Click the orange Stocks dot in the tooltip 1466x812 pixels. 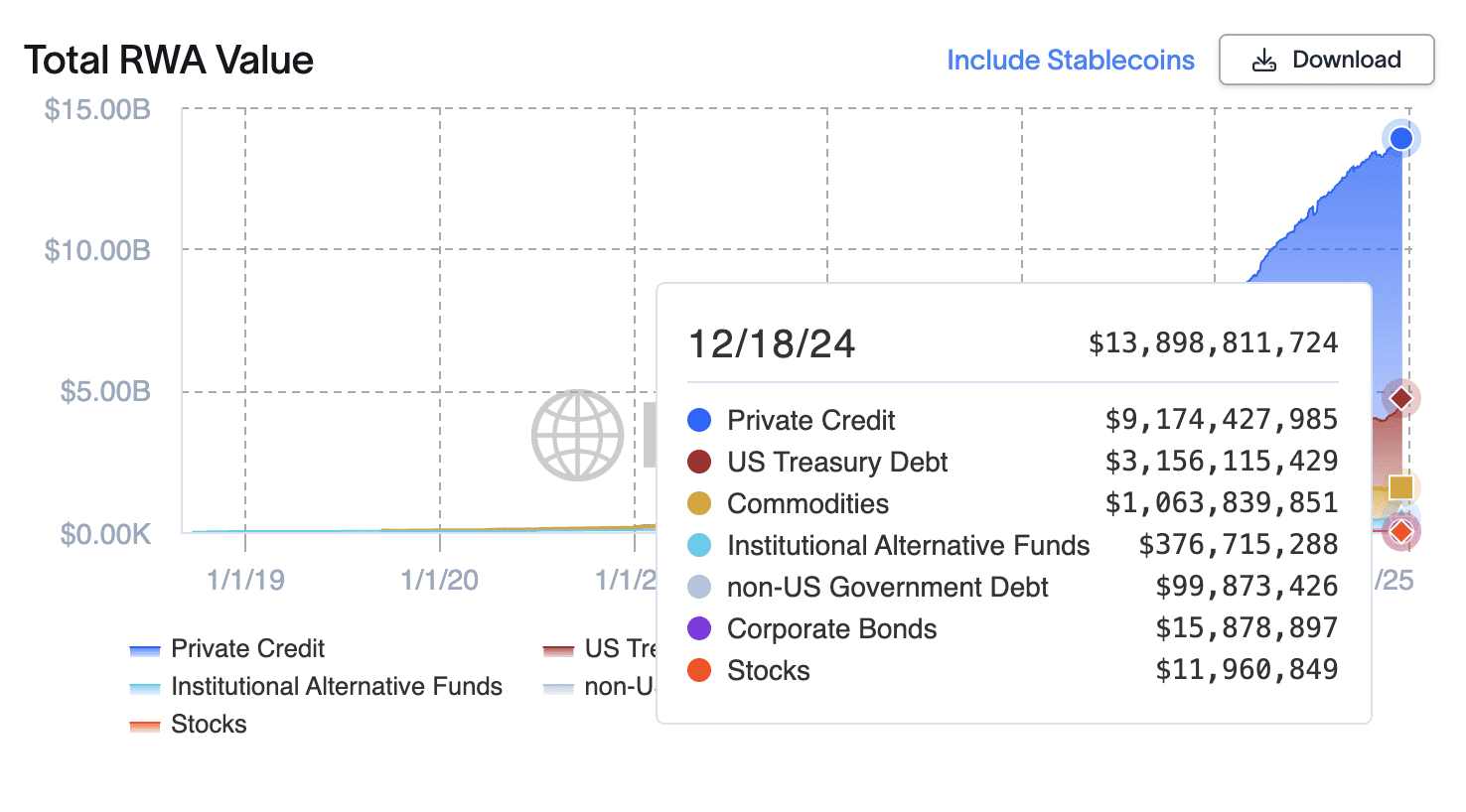pos(700,670)
